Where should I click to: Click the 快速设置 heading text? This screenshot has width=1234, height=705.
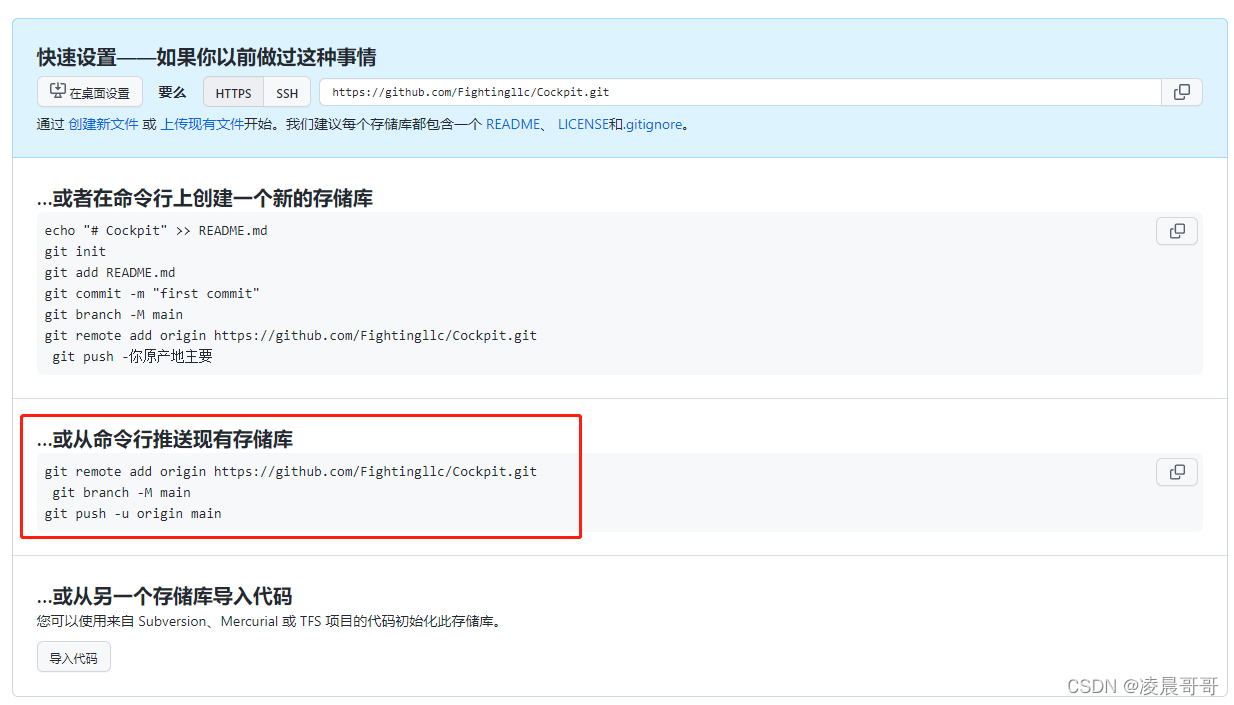(207, 57)
